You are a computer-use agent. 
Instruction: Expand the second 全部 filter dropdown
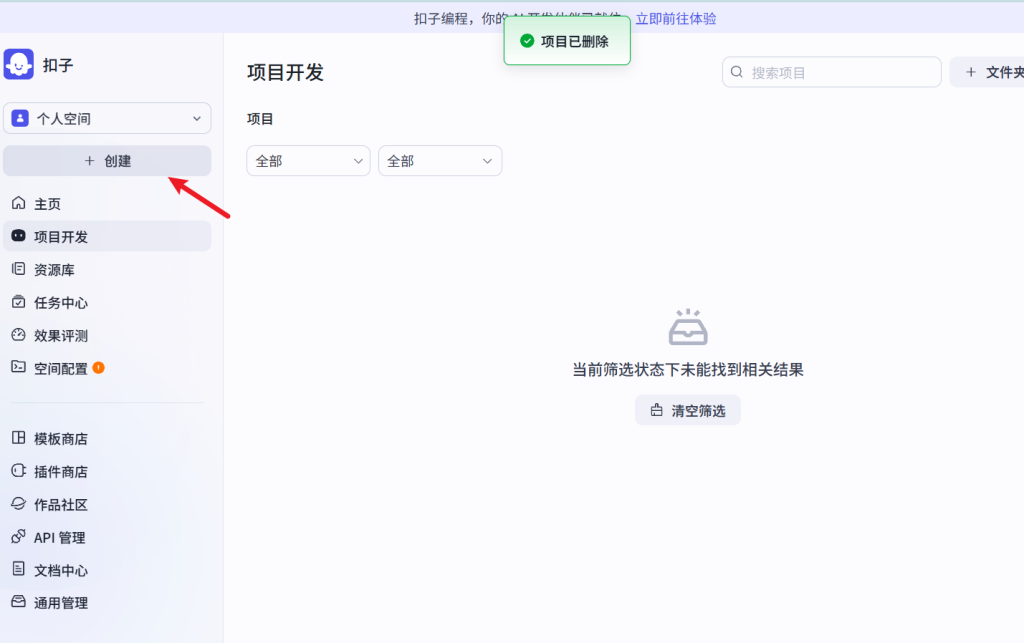tap(440, 160)
